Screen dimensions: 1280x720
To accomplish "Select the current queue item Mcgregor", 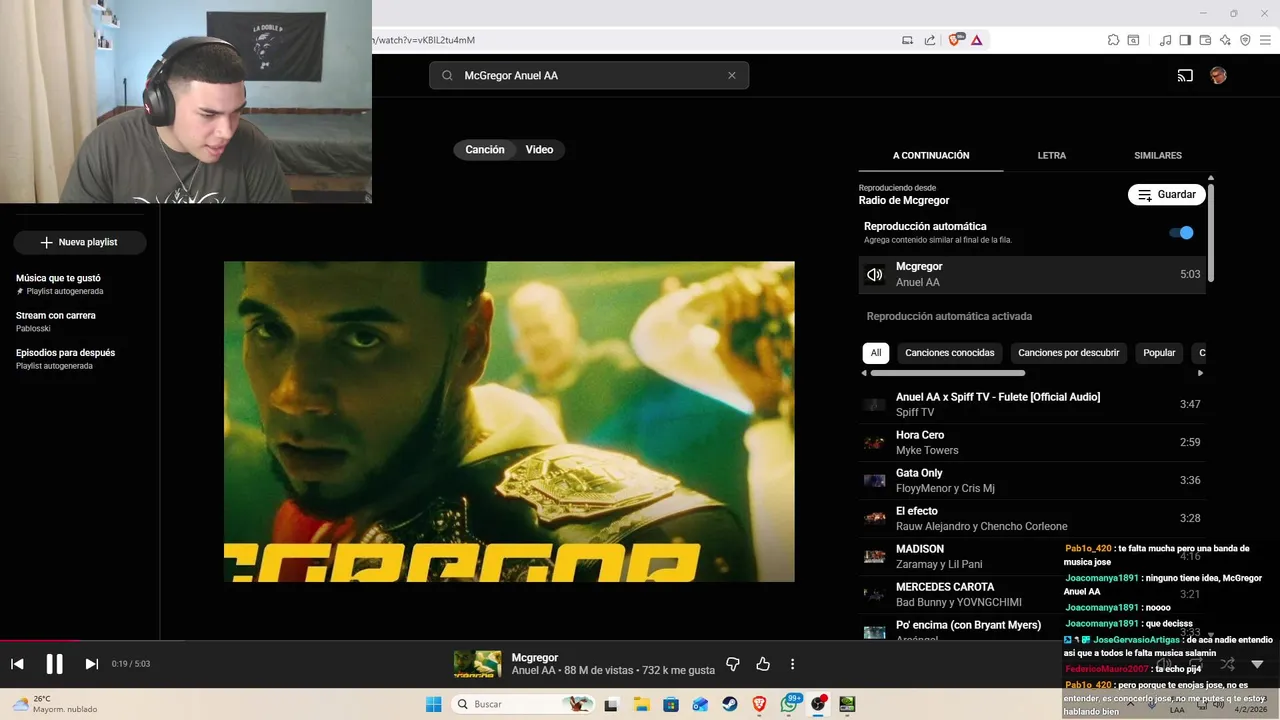I will click(x=1032, y=274).
